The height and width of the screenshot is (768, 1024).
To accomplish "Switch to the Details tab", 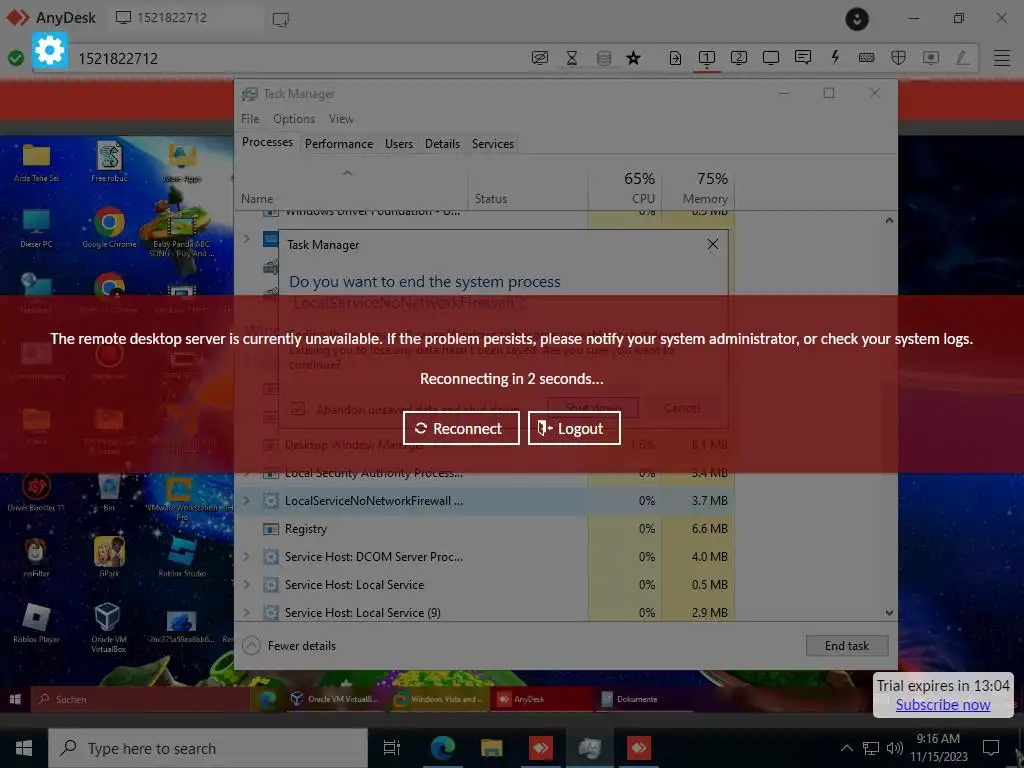I will click(x=442, y=144).
